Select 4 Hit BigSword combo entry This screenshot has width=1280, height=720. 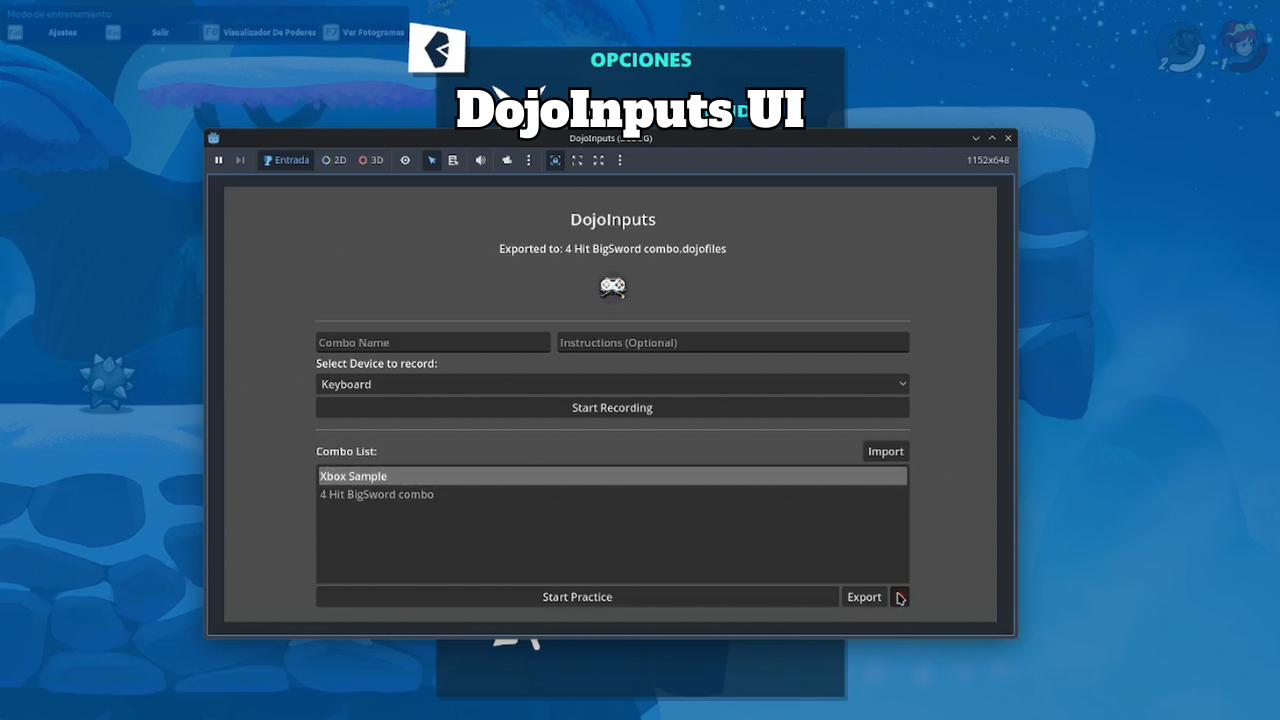[x=613, y=495]
